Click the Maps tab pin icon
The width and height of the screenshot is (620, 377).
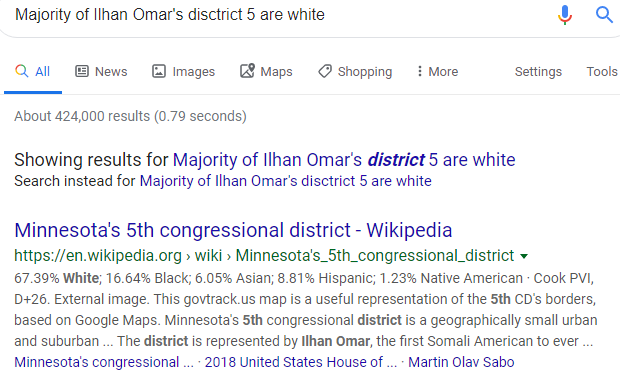tap(247, 71)
